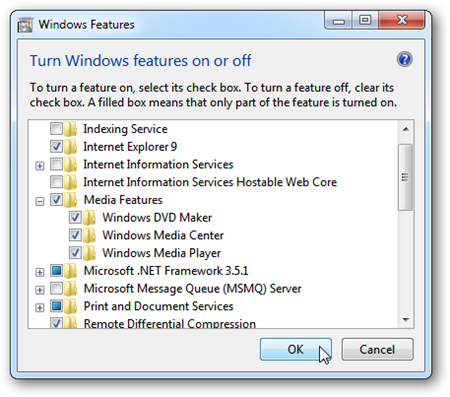Enable Internet Information Services checkbox
The height and width of the screenshot is (397, 450).
click(56, 164)
